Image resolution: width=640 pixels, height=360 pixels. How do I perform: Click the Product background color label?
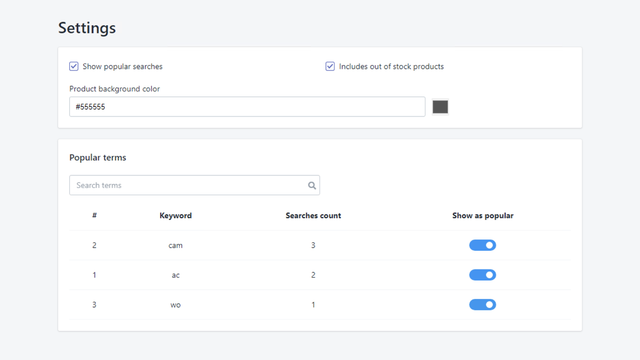114,89
